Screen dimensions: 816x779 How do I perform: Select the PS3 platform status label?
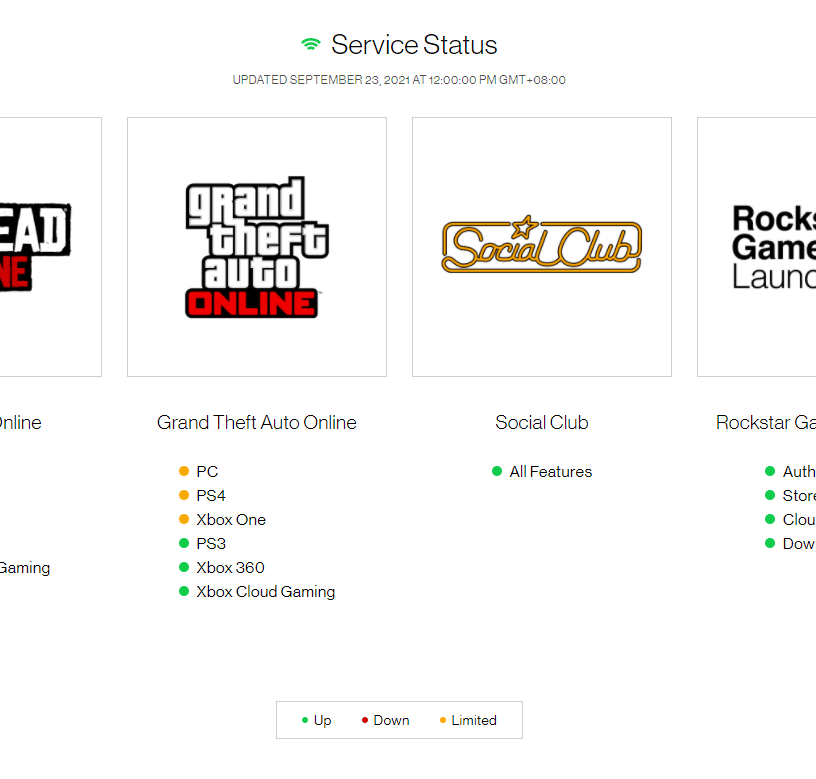[x=211, y=543]
